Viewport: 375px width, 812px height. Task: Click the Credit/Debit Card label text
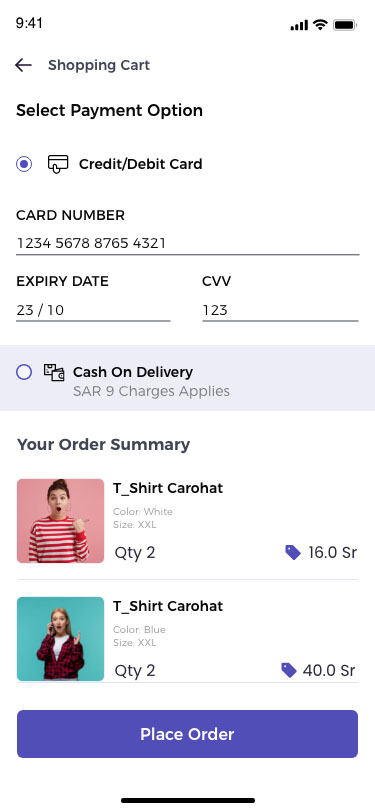(140, 164)
